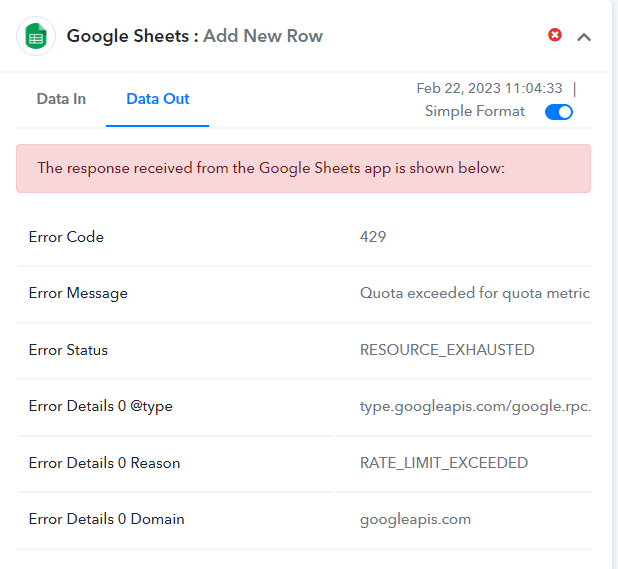Click the Error Code label
The image size is (618, 569).
tap(66, 237)
